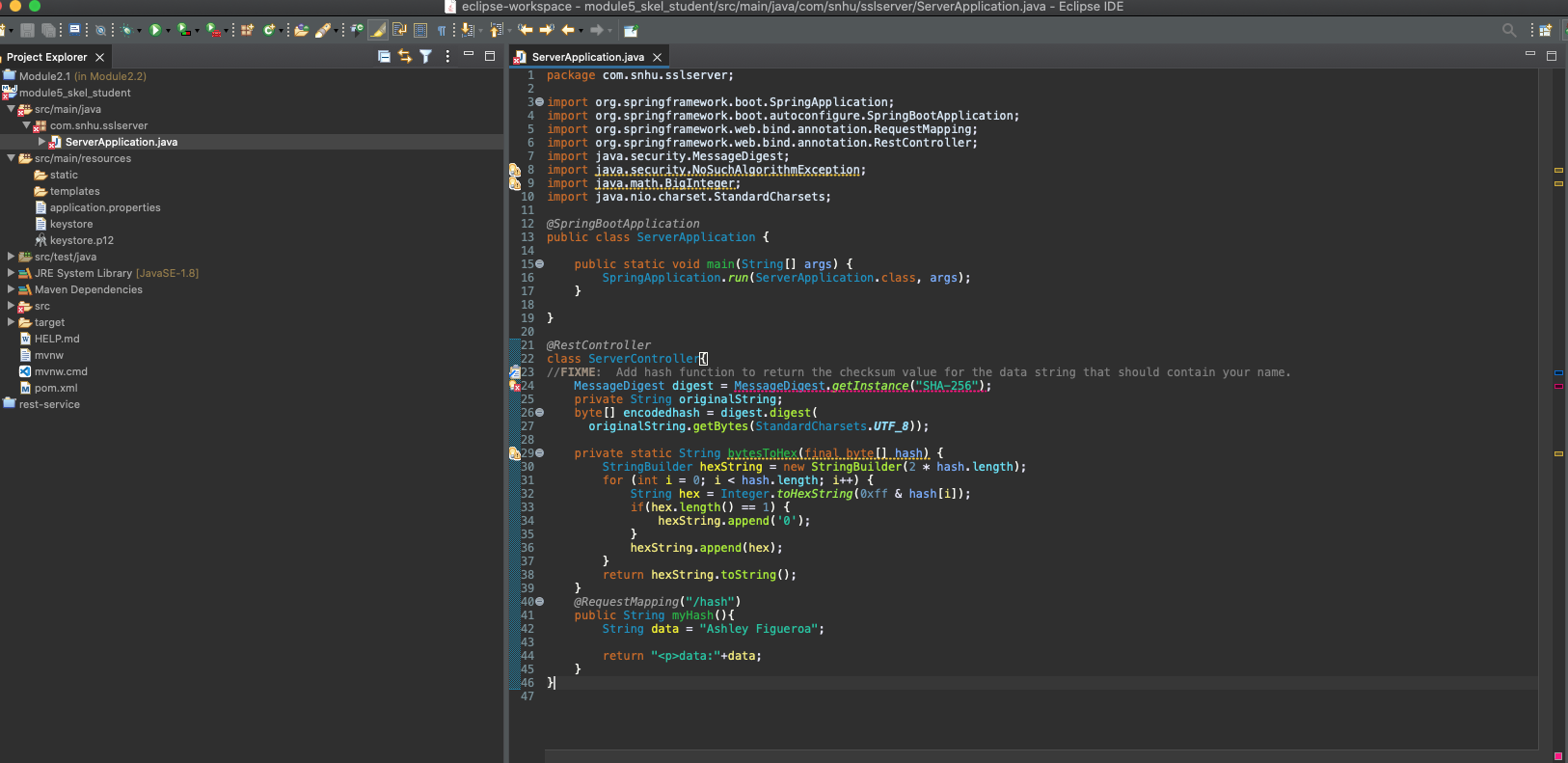Expand the Maven Dependencies node
The image size is (1568, 763).
(x=11, y=289)
